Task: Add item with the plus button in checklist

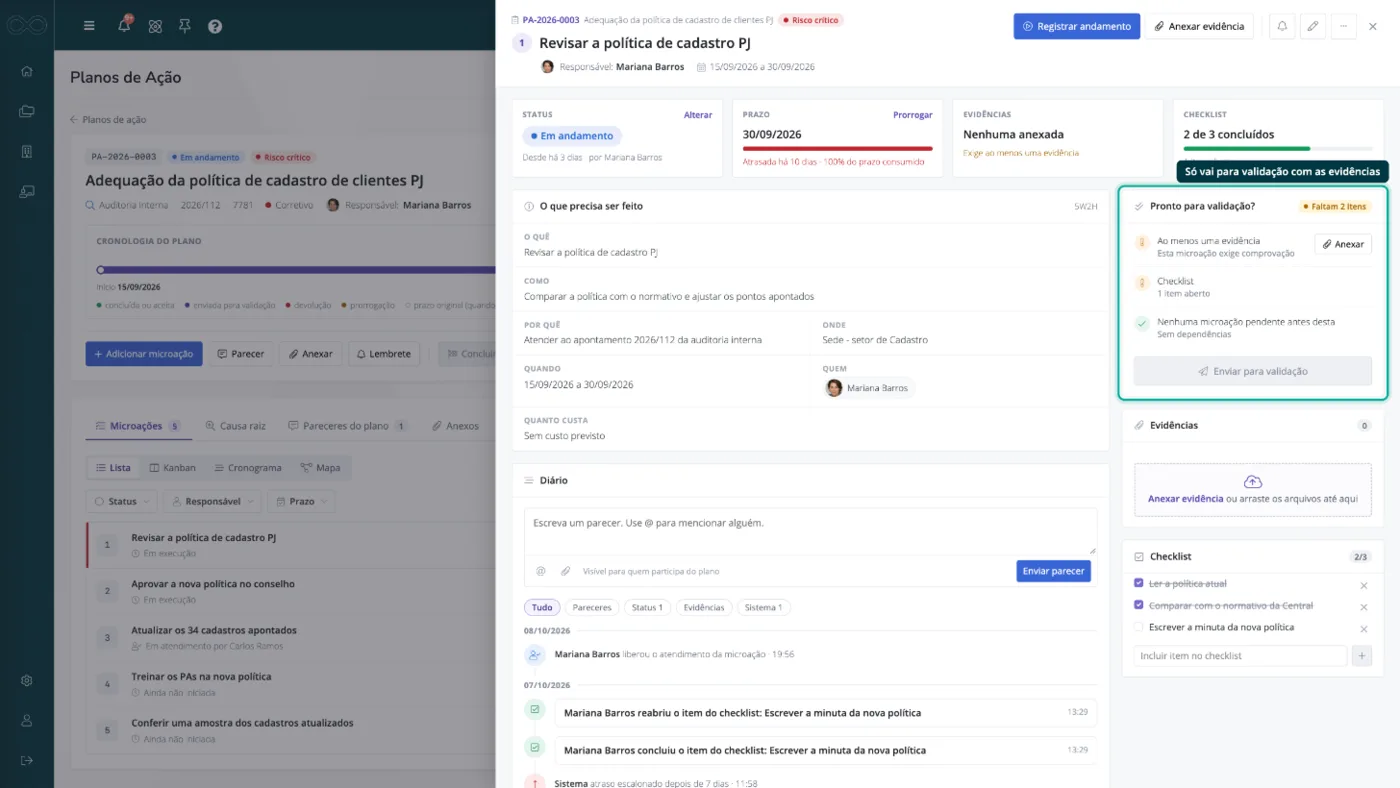Action: point(1362,656)
